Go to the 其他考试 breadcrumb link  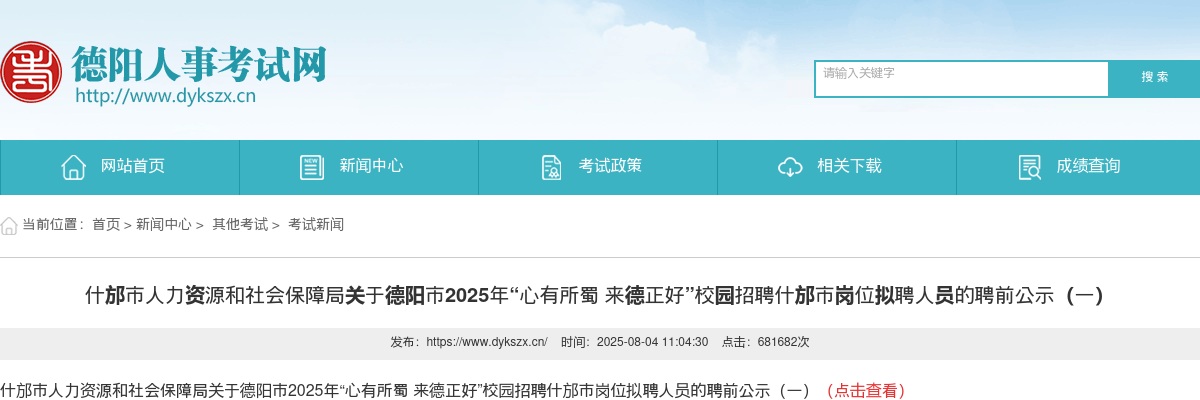(x=240, y=225)
